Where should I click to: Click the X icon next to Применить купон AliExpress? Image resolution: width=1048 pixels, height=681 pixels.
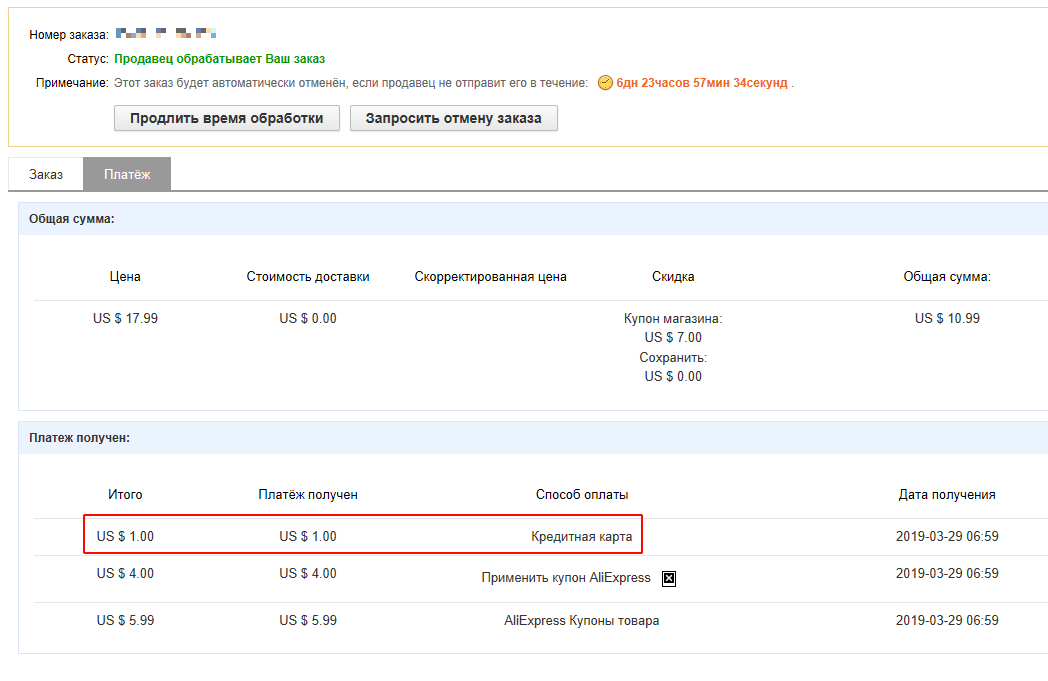[x=669, y=578]
